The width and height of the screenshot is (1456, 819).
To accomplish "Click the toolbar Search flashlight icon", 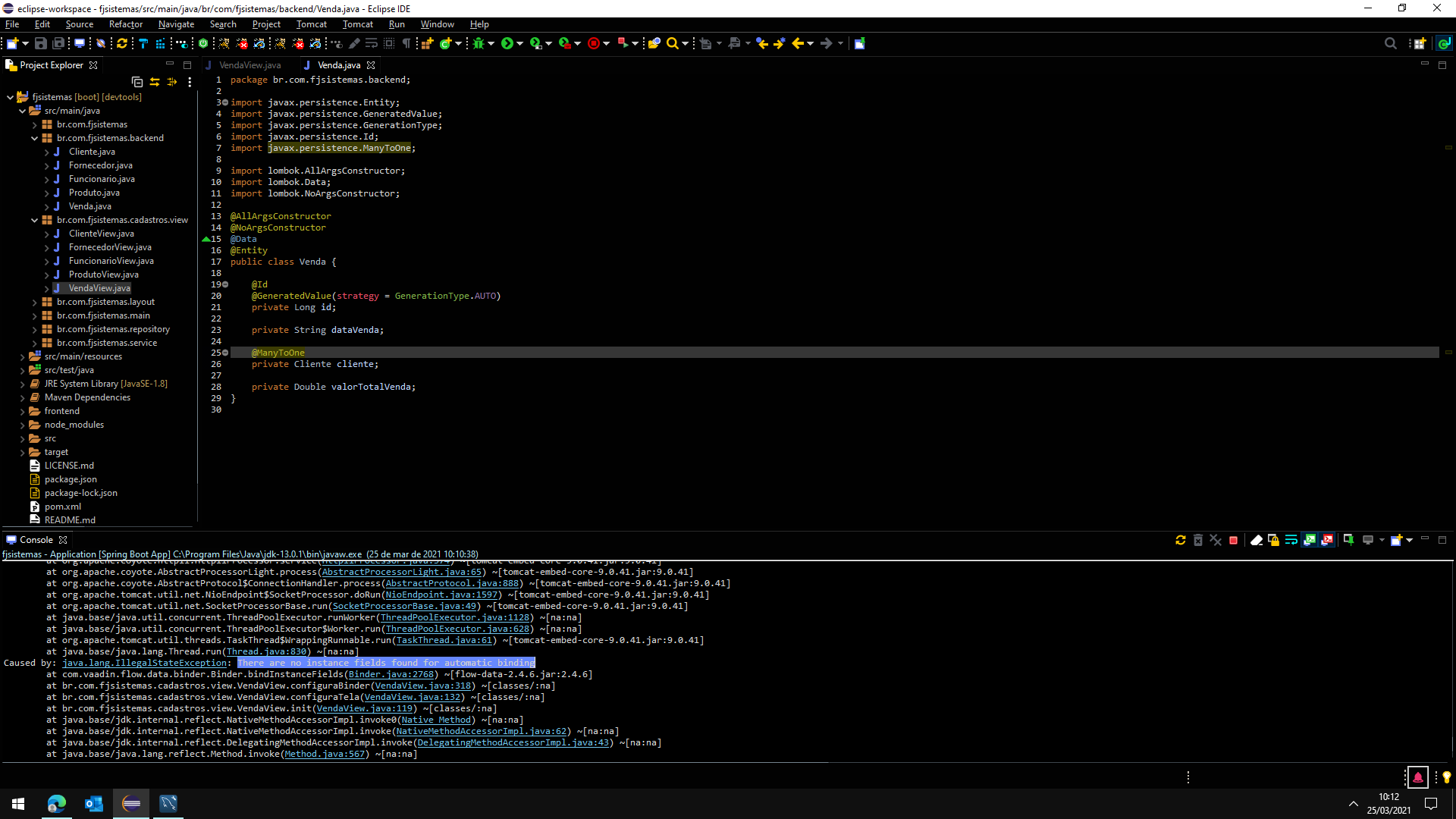I will coord(672,43).
